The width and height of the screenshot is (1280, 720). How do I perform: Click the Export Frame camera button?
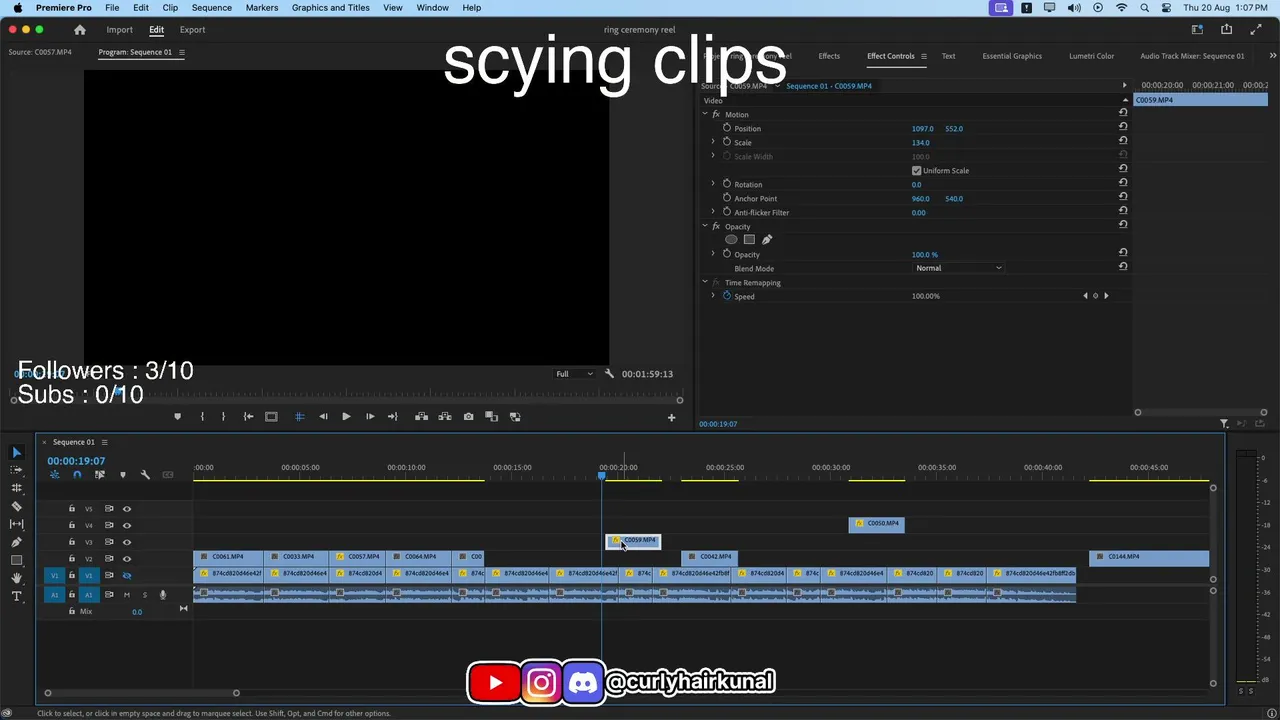coord(468,417)
